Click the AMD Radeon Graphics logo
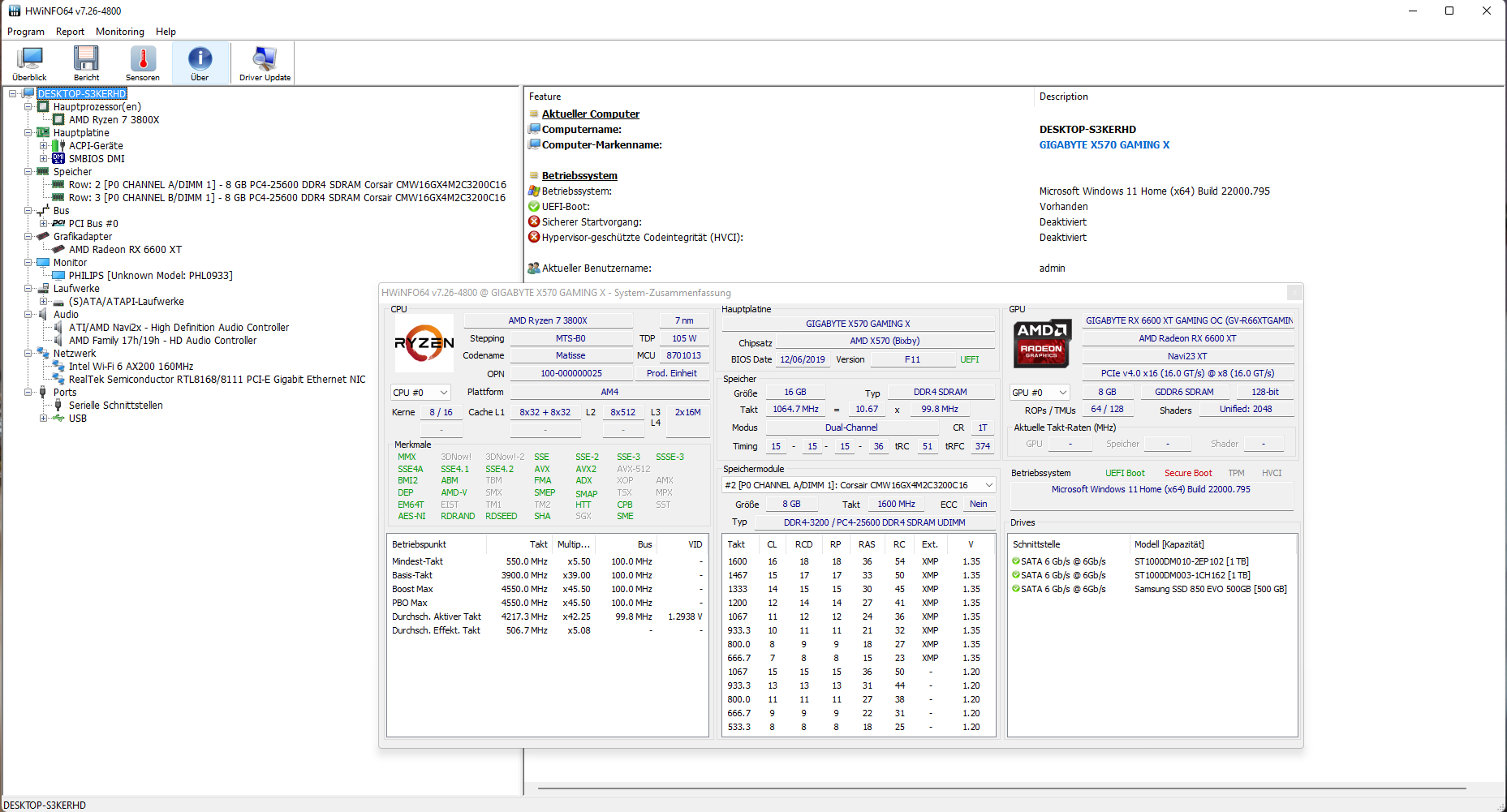 click(x=1041, y=343)
